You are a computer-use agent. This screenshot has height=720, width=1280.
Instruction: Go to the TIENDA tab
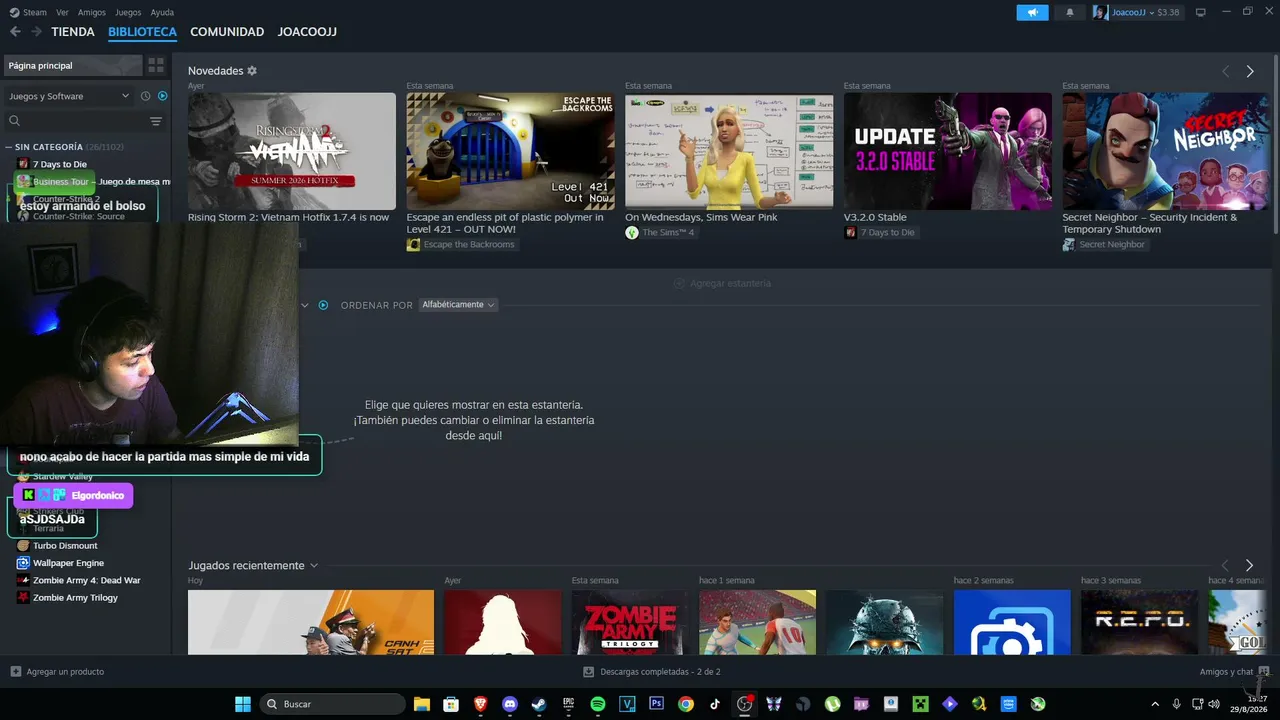point(73,32)
